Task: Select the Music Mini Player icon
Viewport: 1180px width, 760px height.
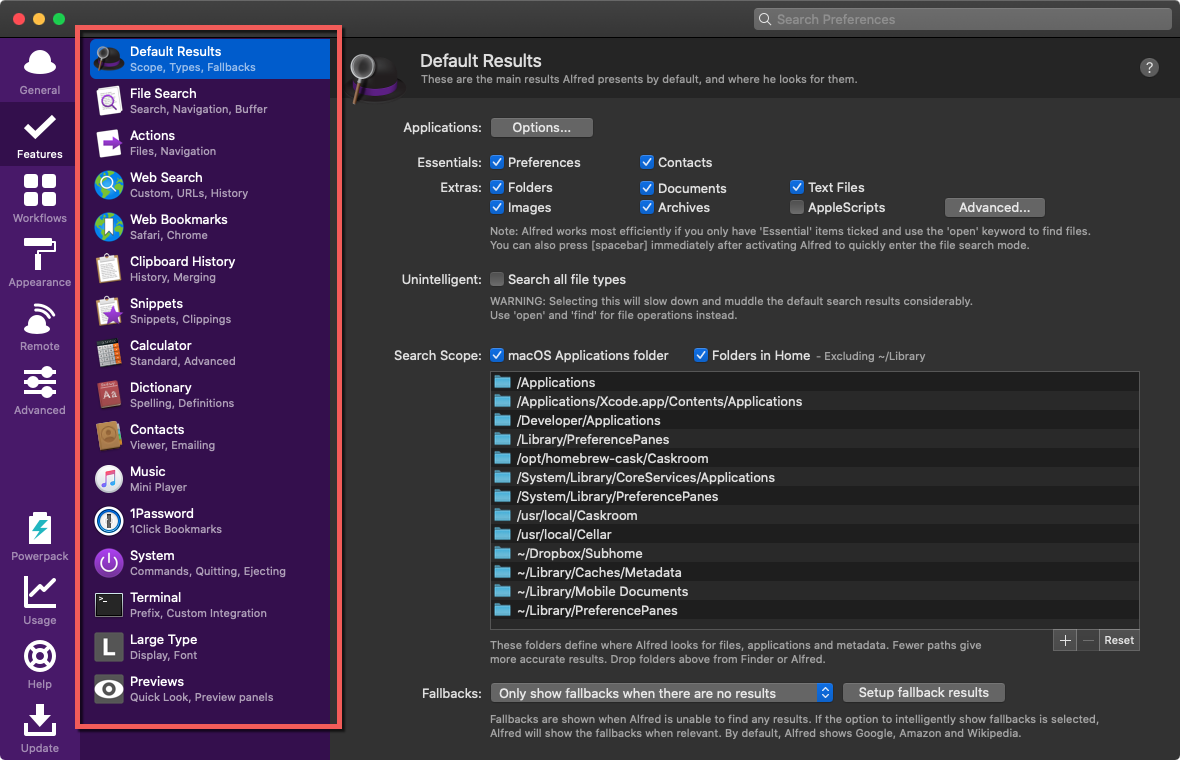Action: point(109,479)
